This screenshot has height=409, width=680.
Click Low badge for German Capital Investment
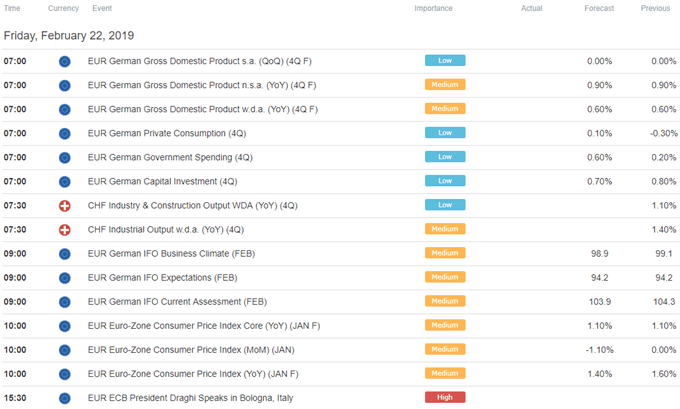click(x=445, y=181)
